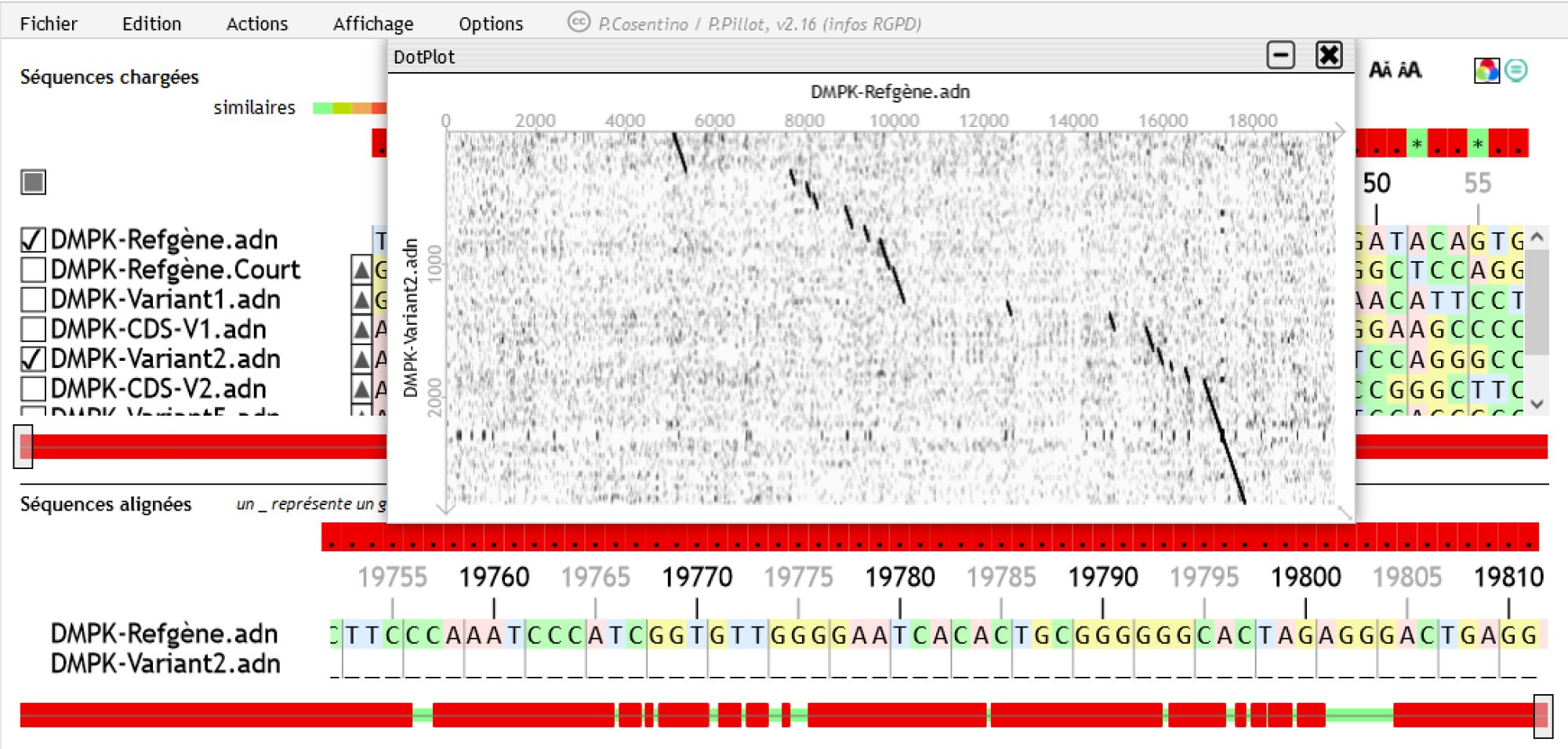Image resolution: width=1568 pixels, height=749 pixels.
Task: Move DMPK-Refgène.Court up with its triangle arrow
Action: tap(361, 271)
